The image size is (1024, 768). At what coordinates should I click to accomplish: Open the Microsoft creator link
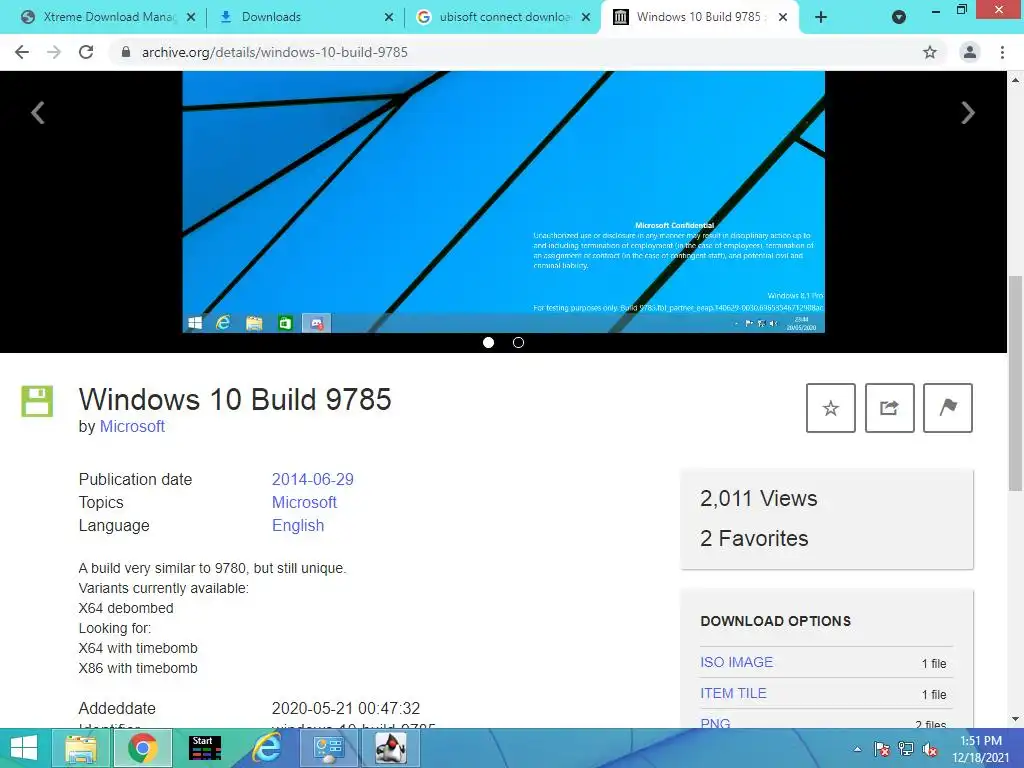[132, 426]
